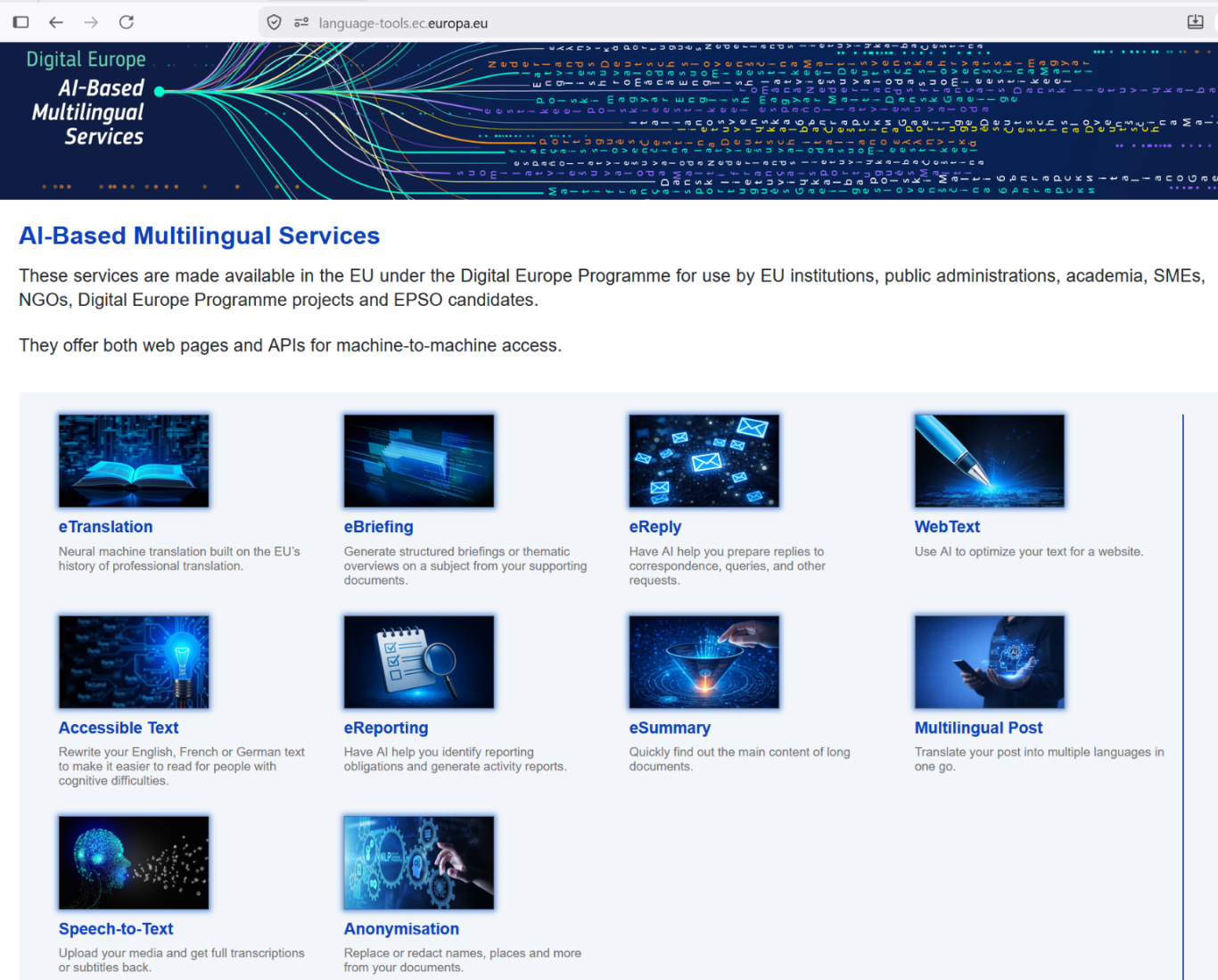This screenshot has width=1218, height=980.
Task: Open the eBriefing link
Action: click(379, 527)
